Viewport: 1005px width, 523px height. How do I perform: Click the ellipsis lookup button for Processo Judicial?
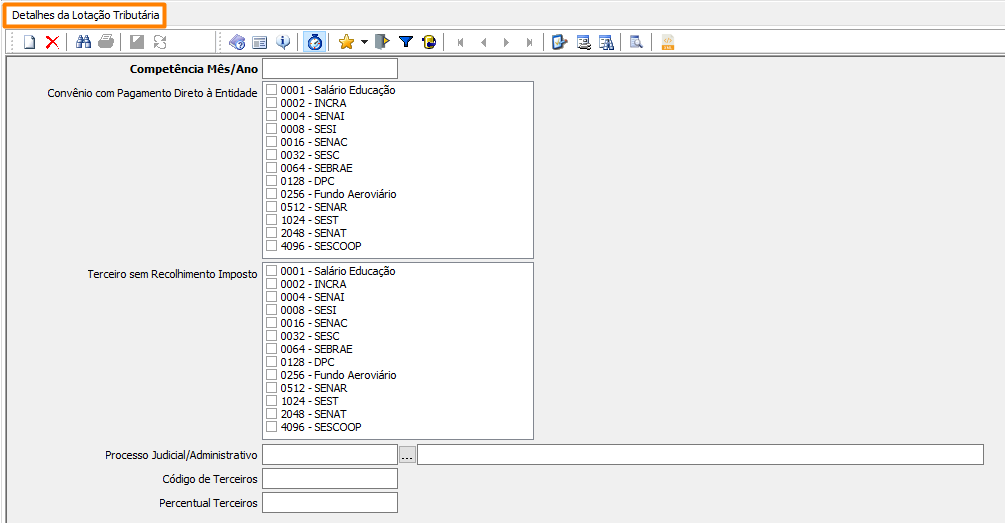coord(407,455)
